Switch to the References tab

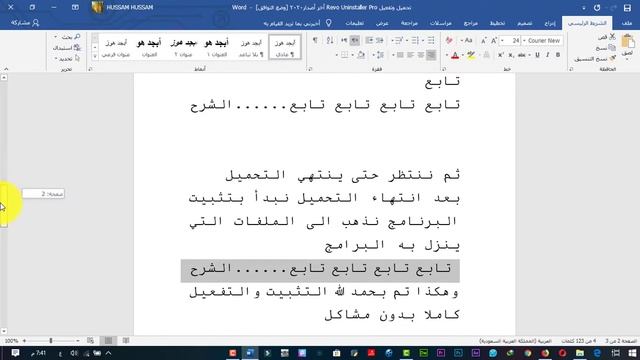[x=471, y=23]
